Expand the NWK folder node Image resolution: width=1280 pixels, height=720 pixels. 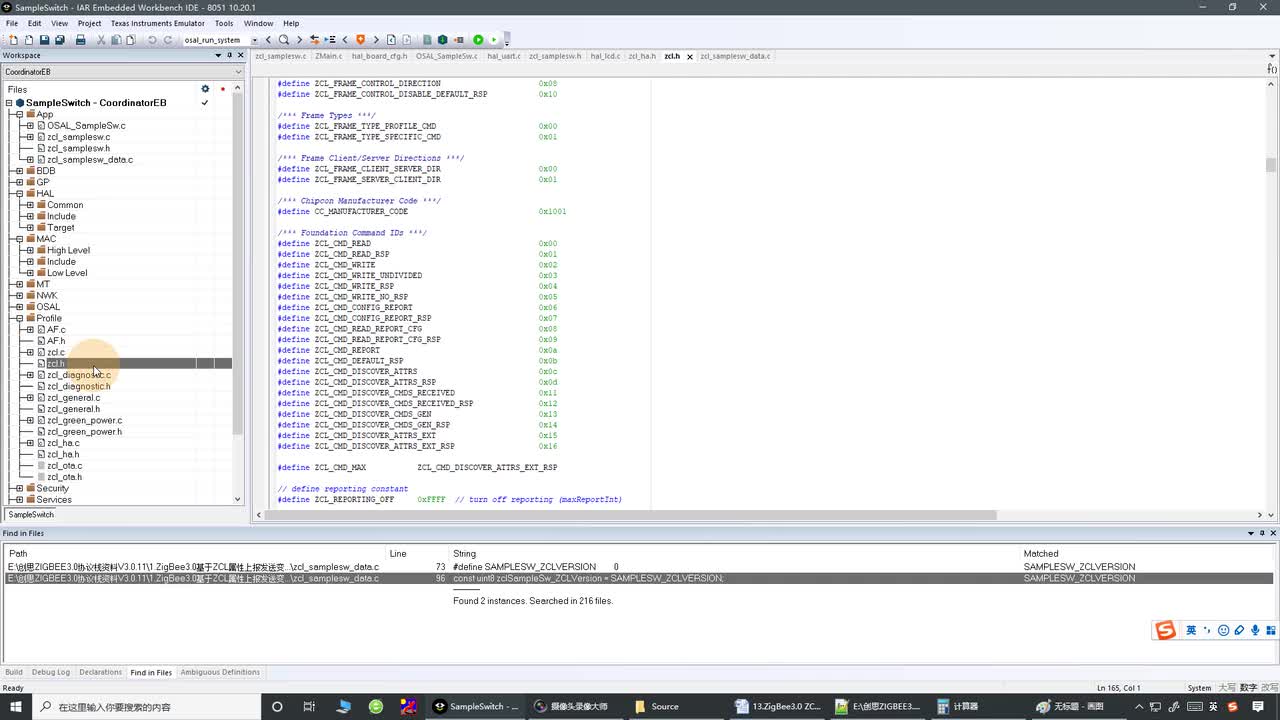pos(19,295)
